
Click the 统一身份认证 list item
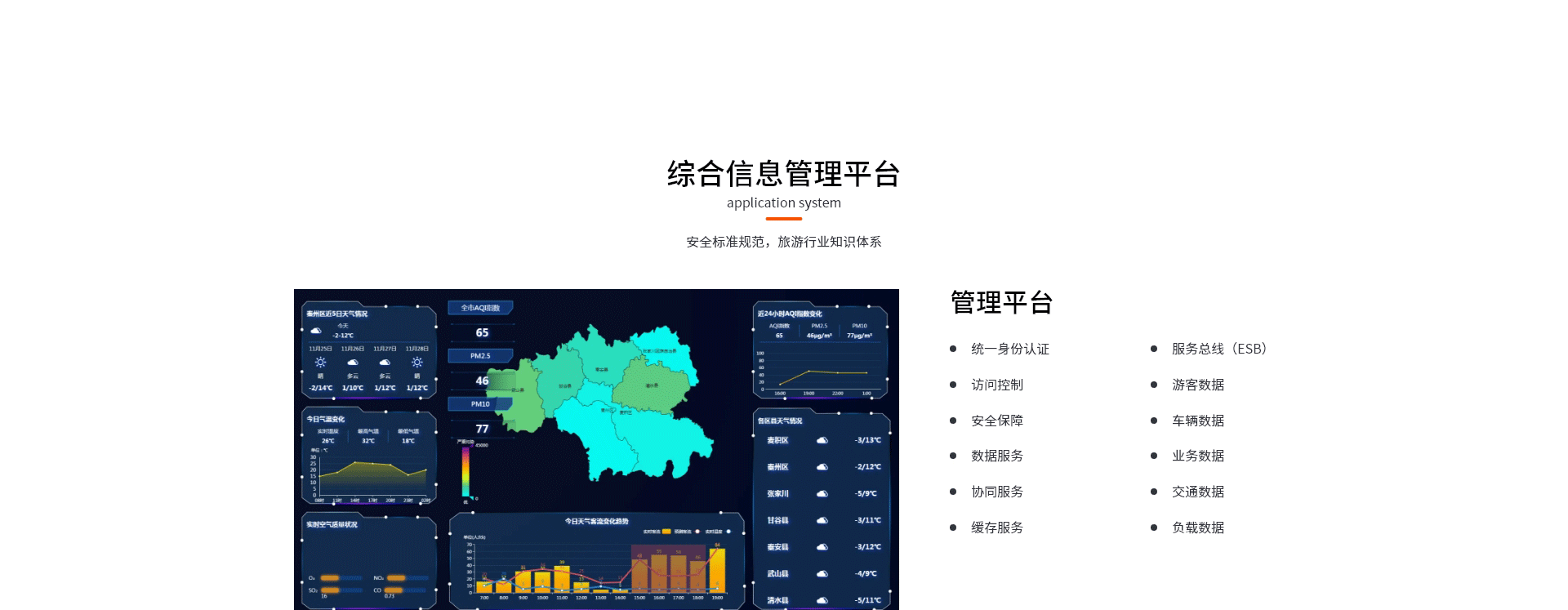[1009, 349]
